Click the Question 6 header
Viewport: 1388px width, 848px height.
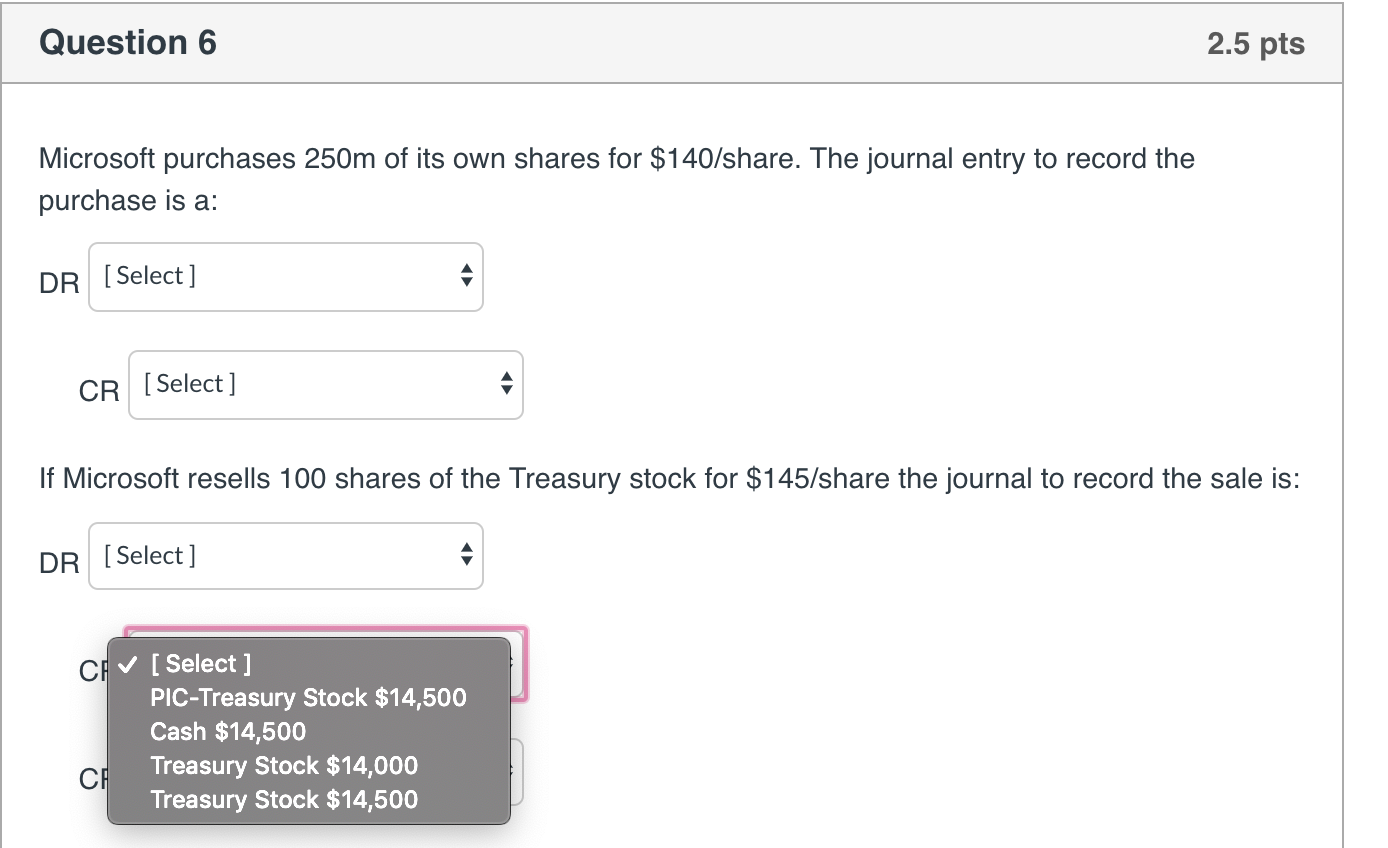127,42
